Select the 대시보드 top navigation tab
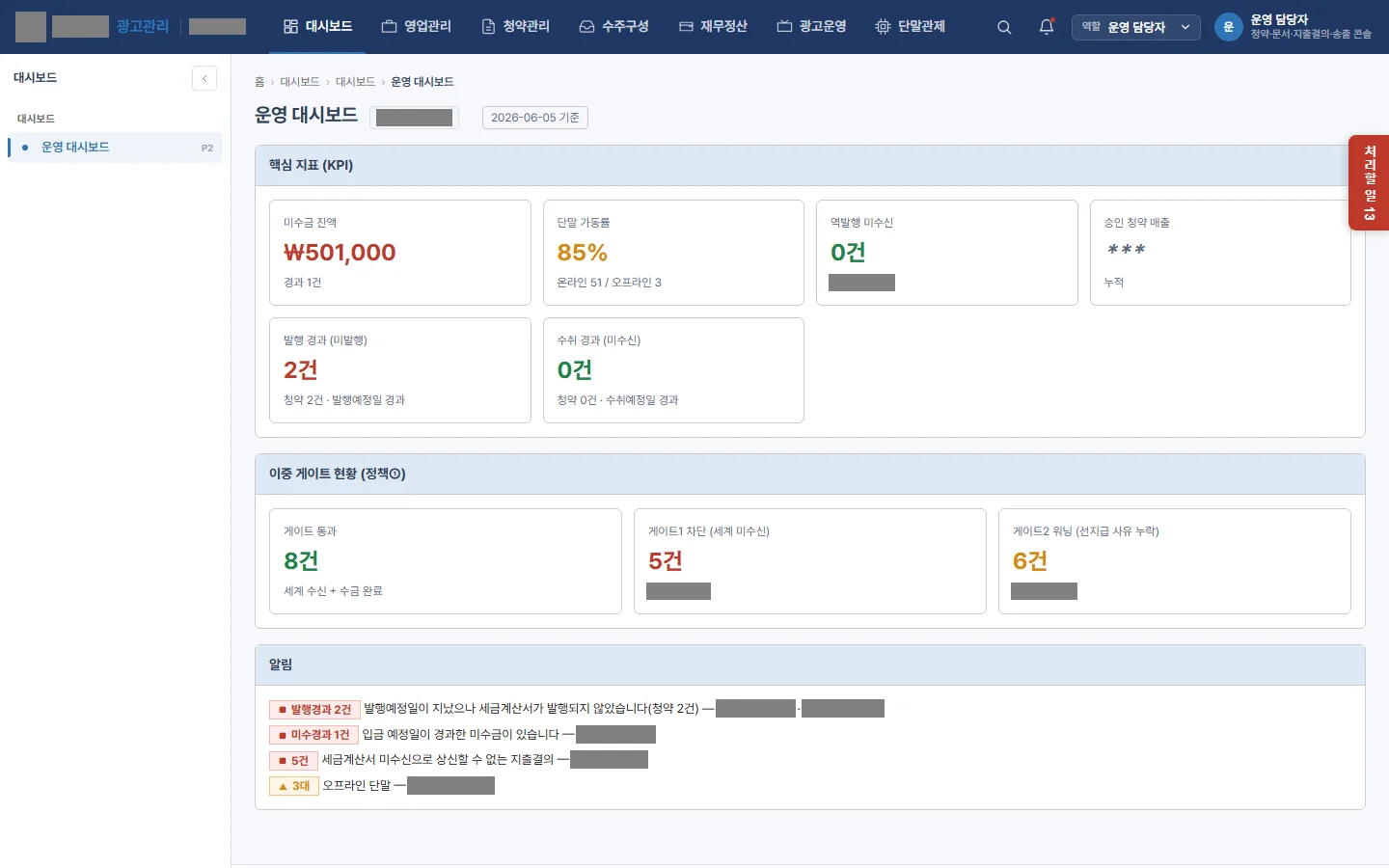Image resolution: width=1389 pixels, height=868 pixels. coord(318,26)
